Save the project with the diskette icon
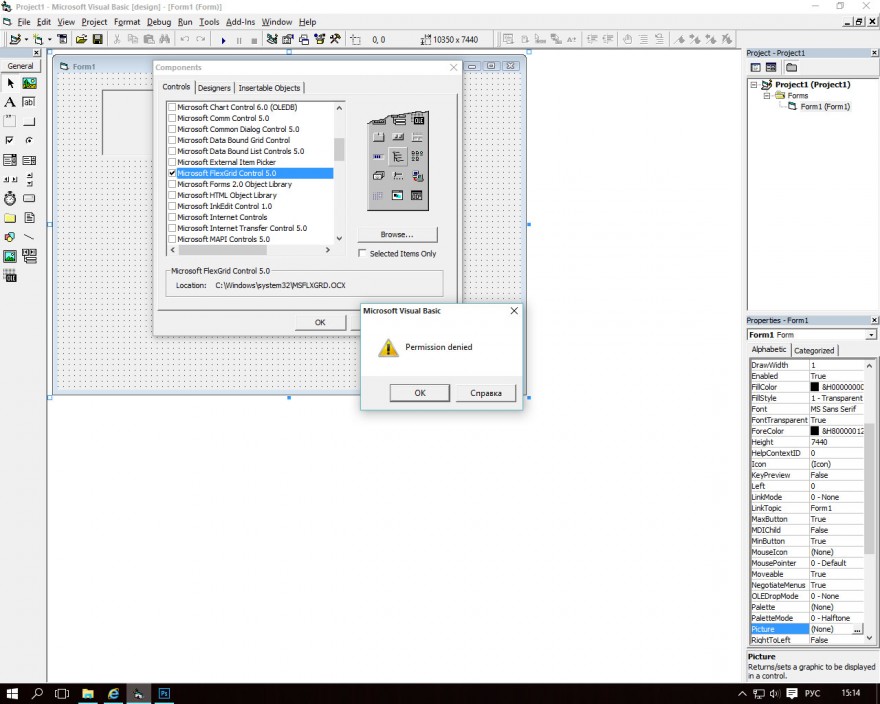The width and height of the screenshot is (880, 704). (98, 39)
